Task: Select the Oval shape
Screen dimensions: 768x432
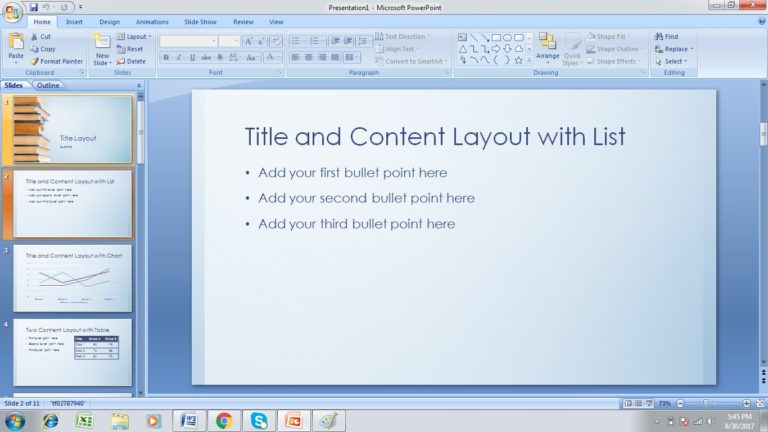Action: tap(507, 37)
